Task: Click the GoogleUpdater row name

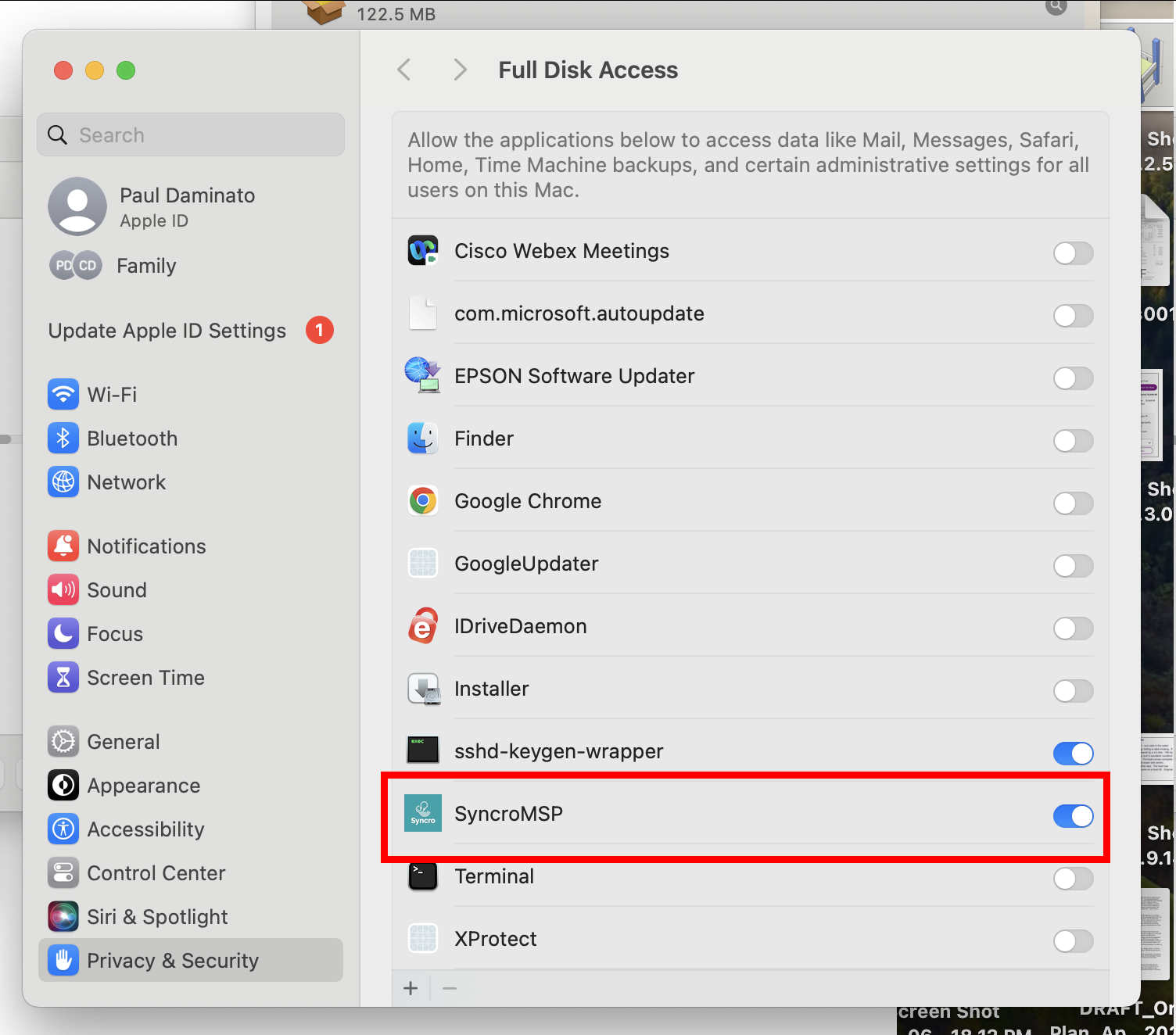Action: pos(526,564)
